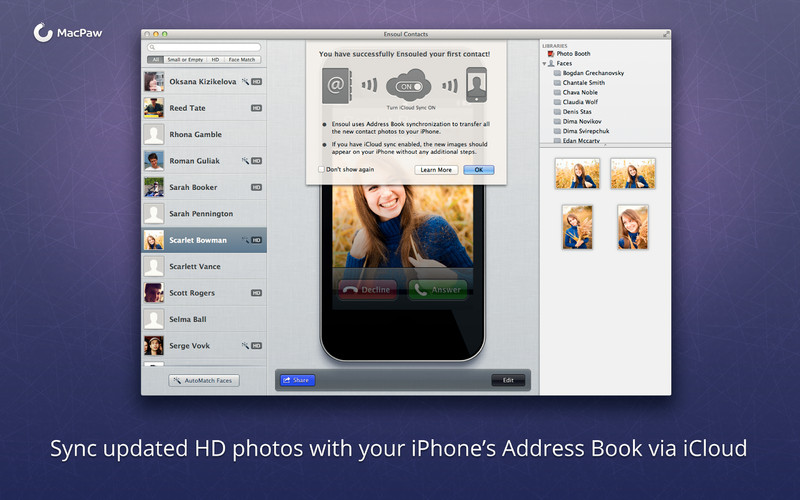This screenshot has height=500, width=800.
Task: Click the HD badge next to Oksana Kizikelova
Action: (x=257, y=82)
